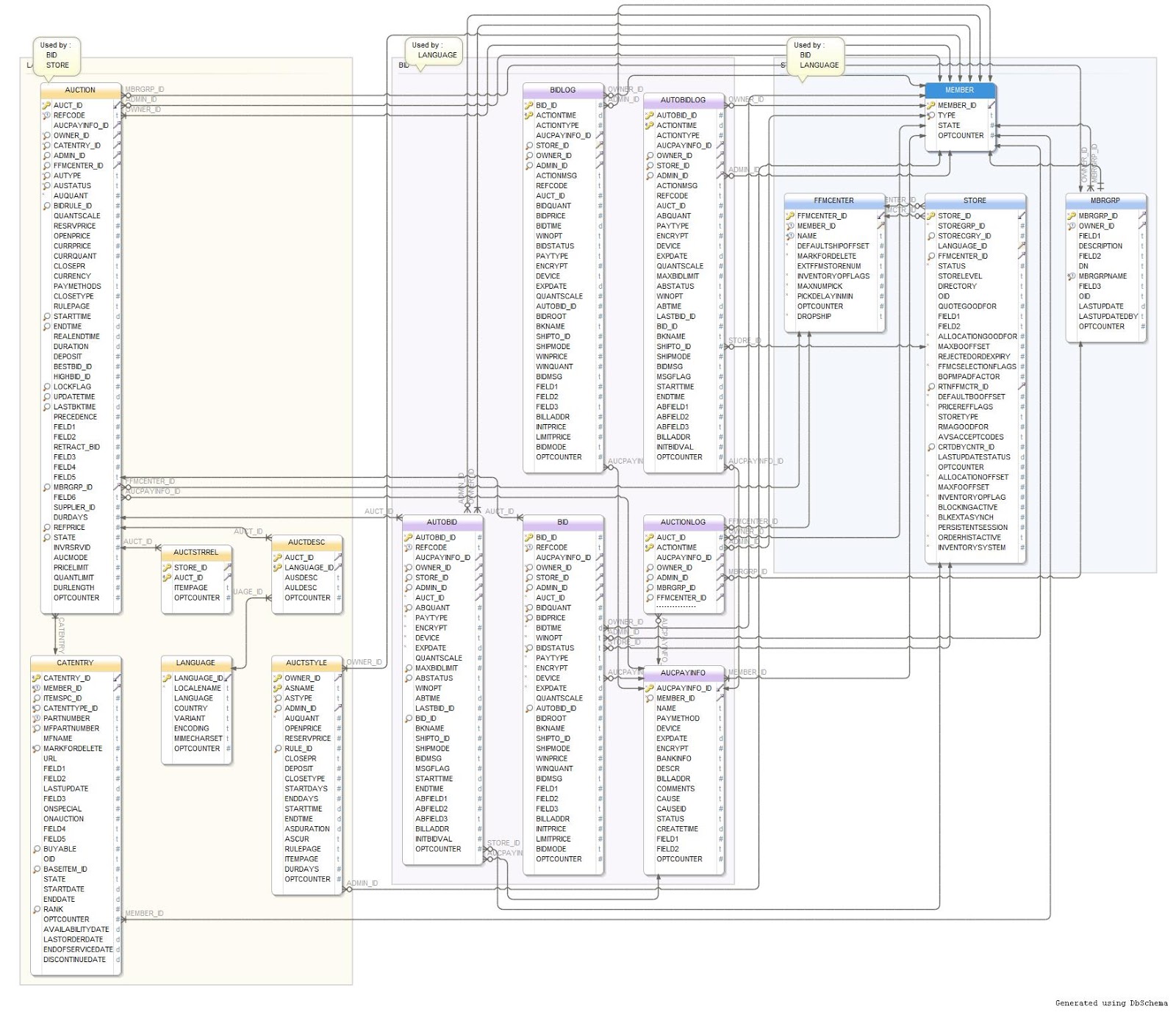Click the key icon beside AUCPAYINFO_ID in AUCPAYINFO table

coord(649,689)
